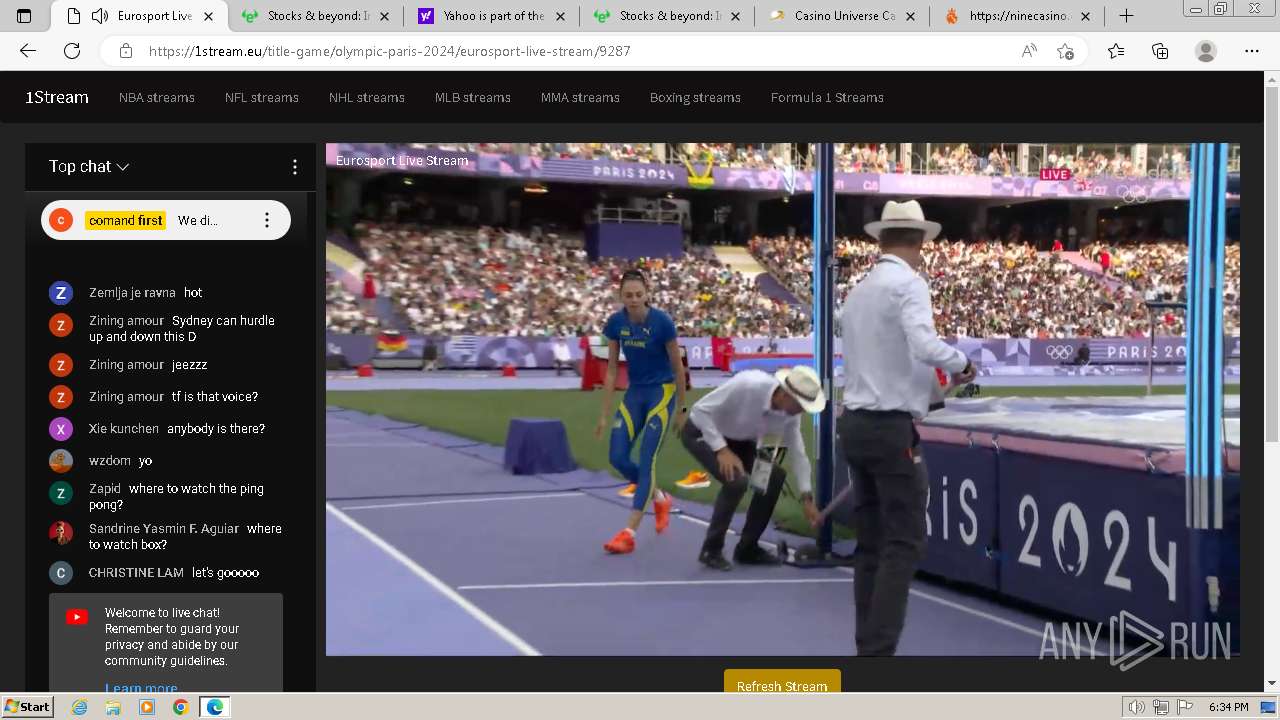Viewport: 1280px width, 720px height.
Task: Open the chat panel three-dot options menu
Action: click(x=295, y=167)
